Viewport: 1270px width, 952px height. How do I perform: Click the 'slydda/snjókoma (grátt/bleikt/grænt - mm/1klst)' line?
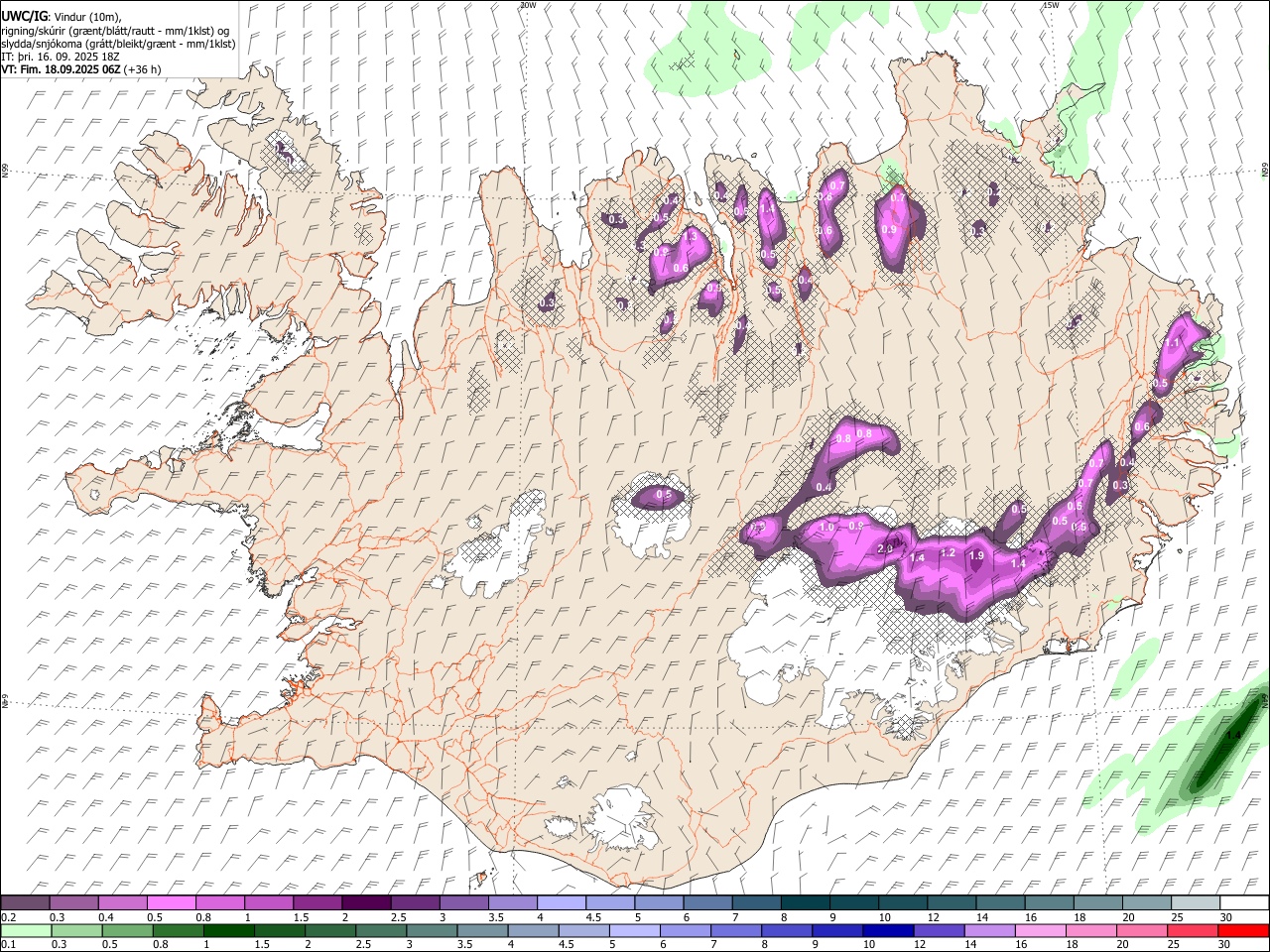(118, 44)
